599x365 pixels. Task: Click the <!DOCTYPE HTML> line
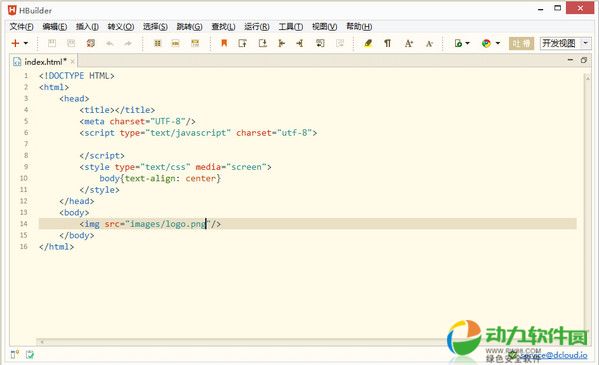76,76
